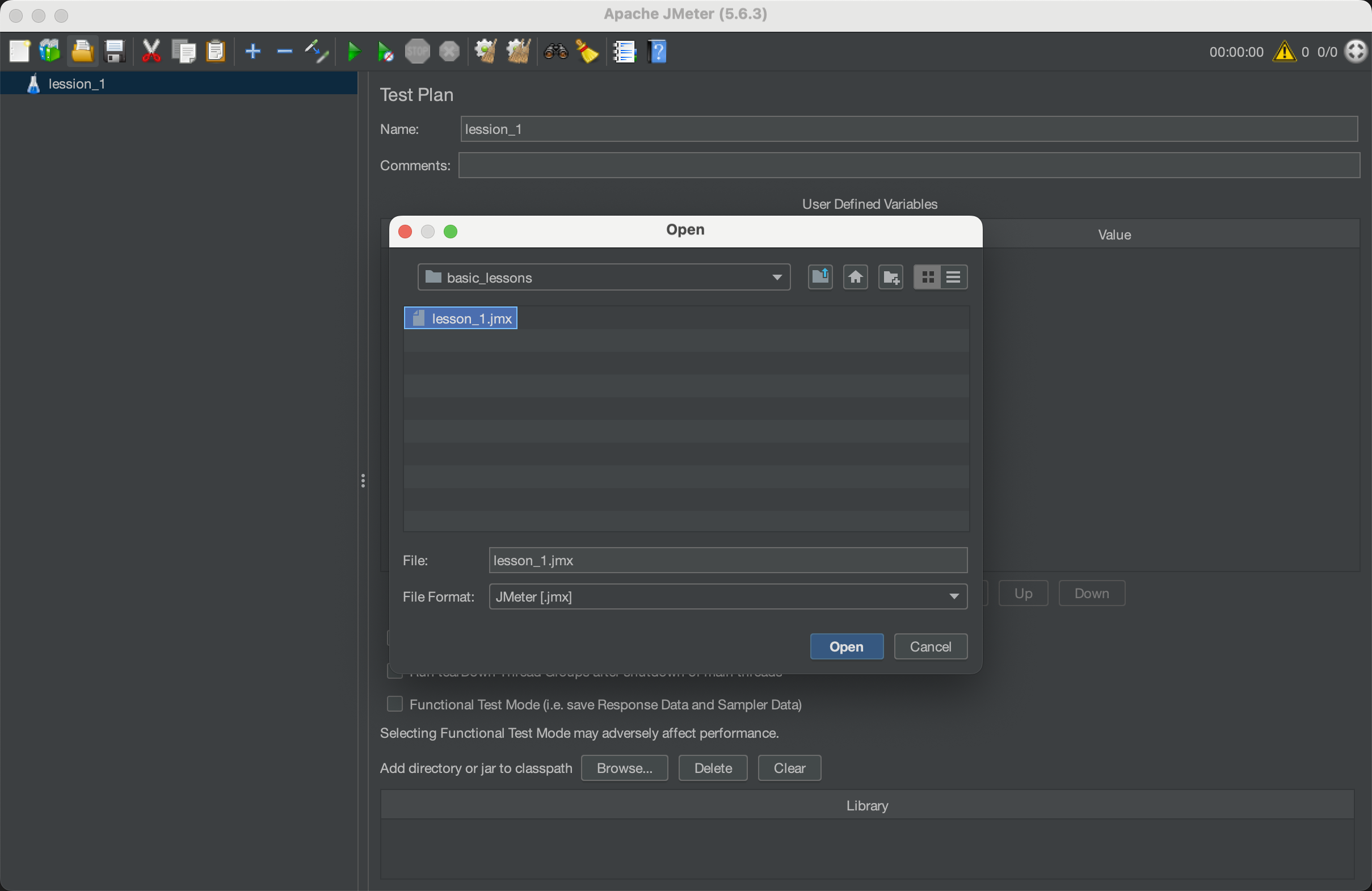Create new folder in Open dialog
This screenshot has height=891, width=1372.
891,278
